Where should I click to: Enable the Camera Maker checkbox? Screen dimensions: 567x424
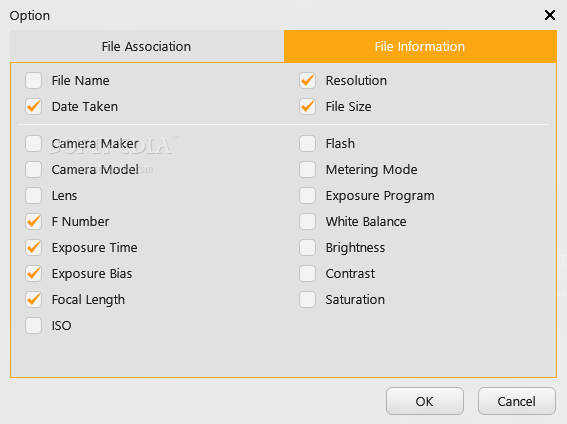[x=34, y=144]
